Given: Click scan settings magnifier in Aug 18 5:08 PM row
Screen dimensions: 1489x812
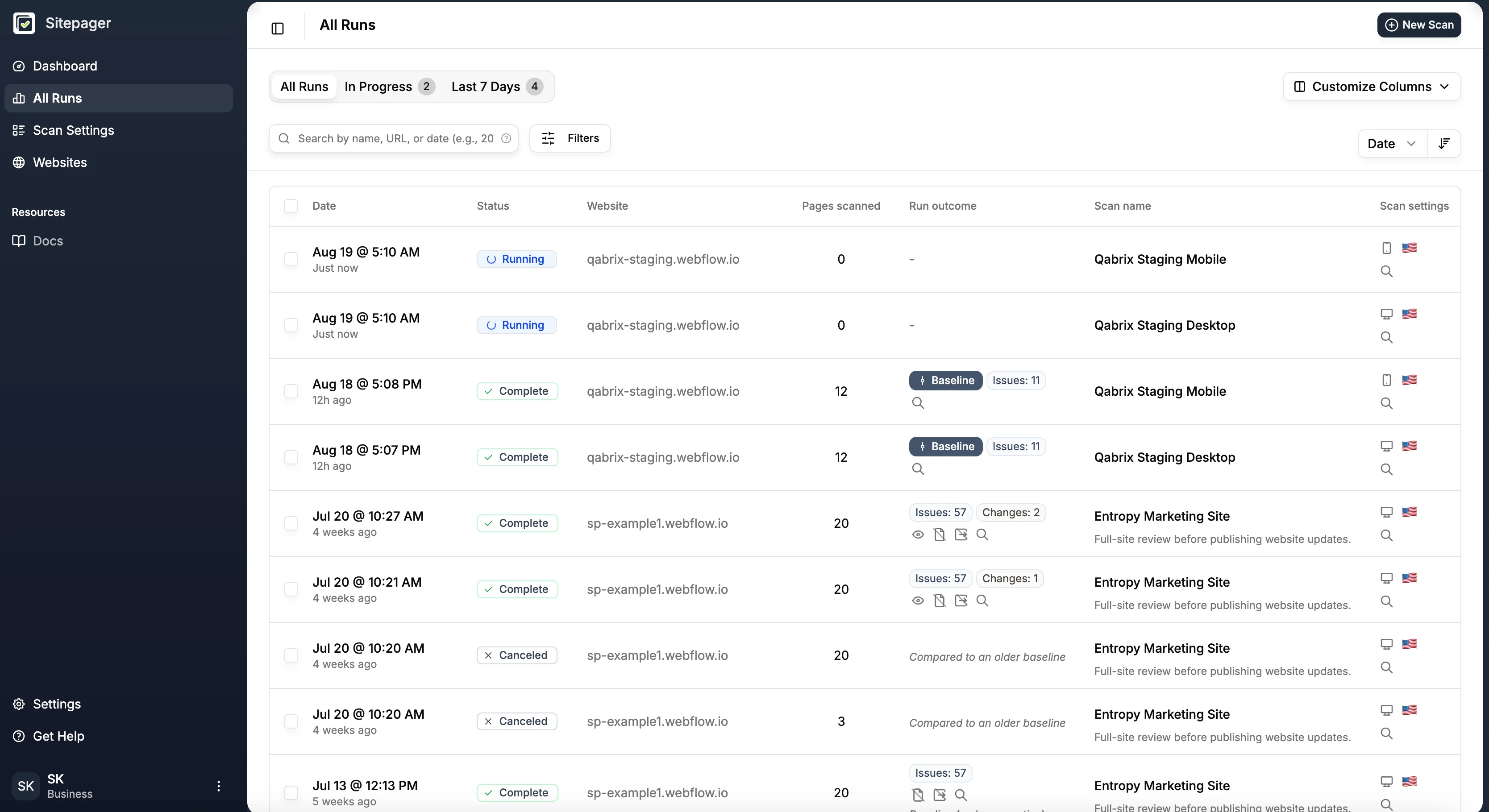Looking at the screenshot, I should click(1386, 403).
